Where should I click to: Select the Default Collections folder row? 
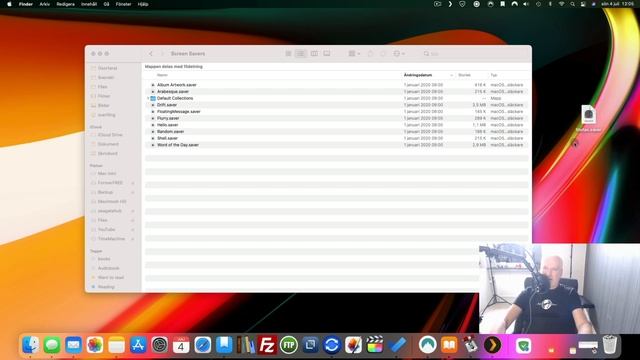[x=337, y=98]
